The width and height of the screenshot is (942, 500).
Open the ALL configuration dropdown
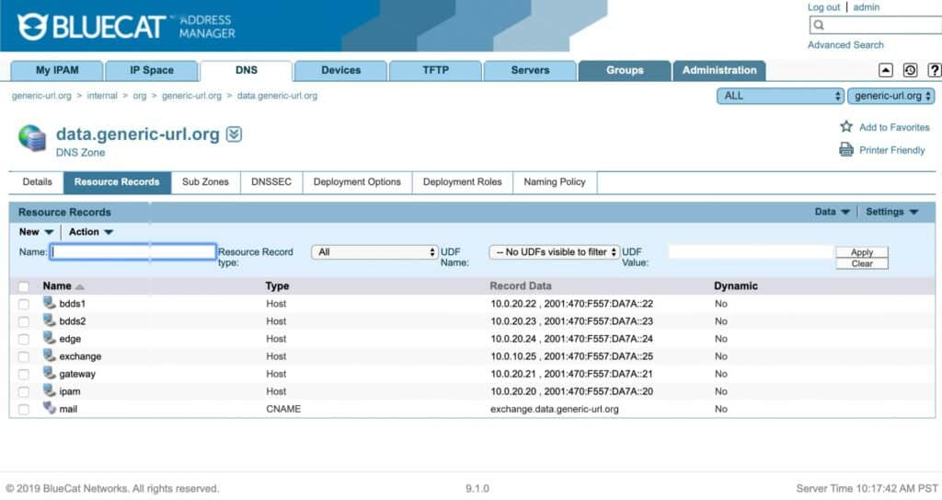pyautogui.click(x=780, y=96)
